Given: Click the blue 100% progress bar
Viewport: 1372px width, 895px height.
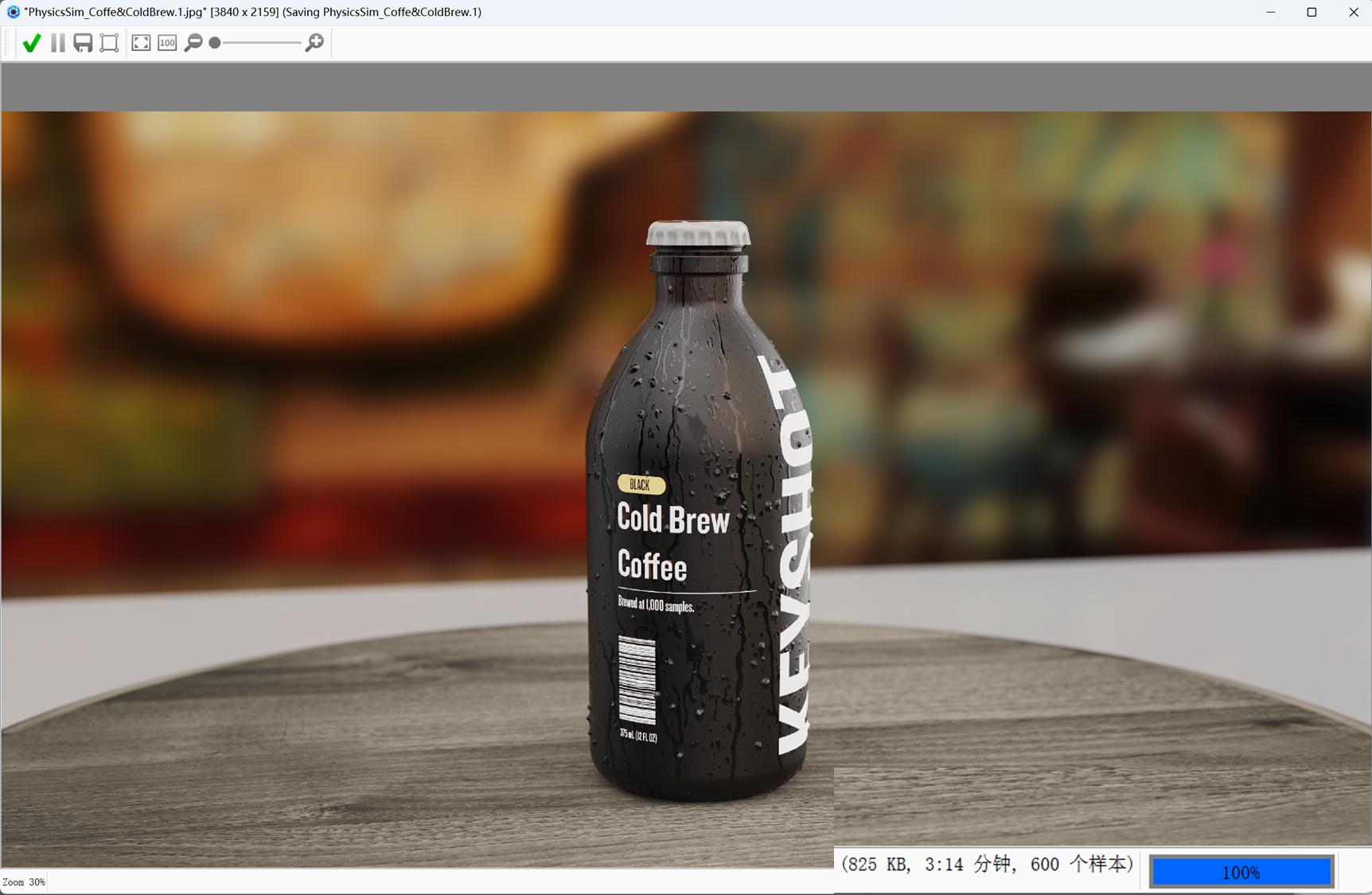Looking at the screenshot, I should coord(1240,871).
